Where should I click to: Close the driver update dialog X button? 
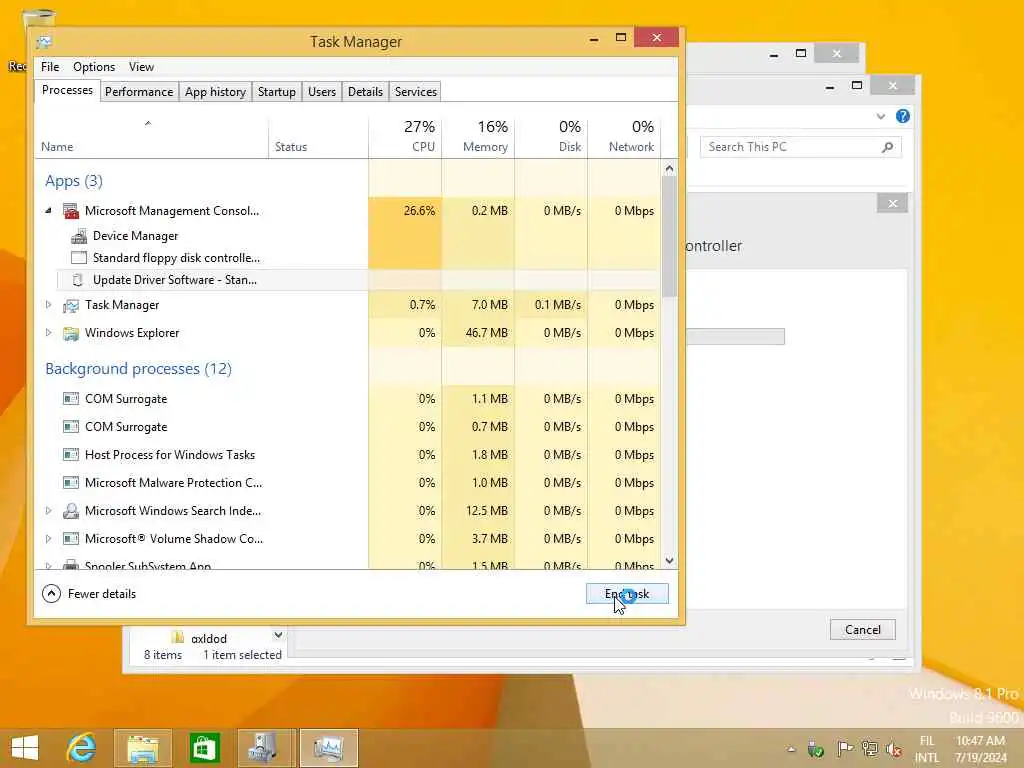pos(892,204)
